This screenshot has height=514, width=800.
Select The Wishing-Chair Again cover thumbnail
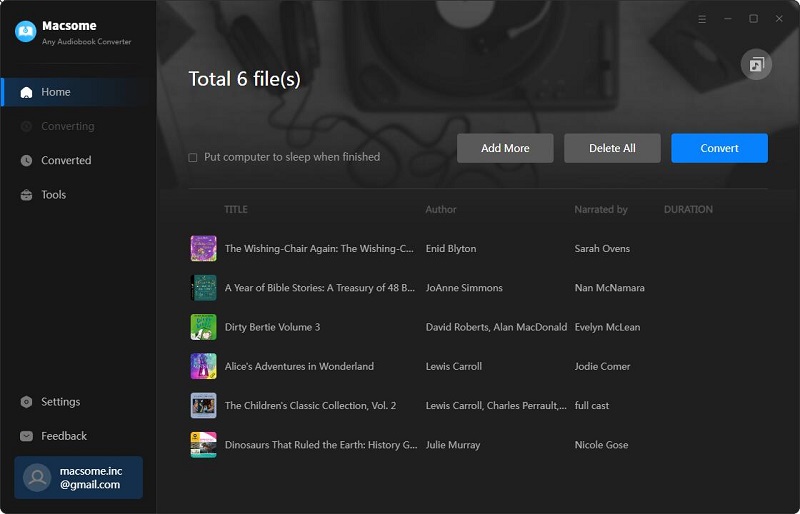(x=204, y=249)
